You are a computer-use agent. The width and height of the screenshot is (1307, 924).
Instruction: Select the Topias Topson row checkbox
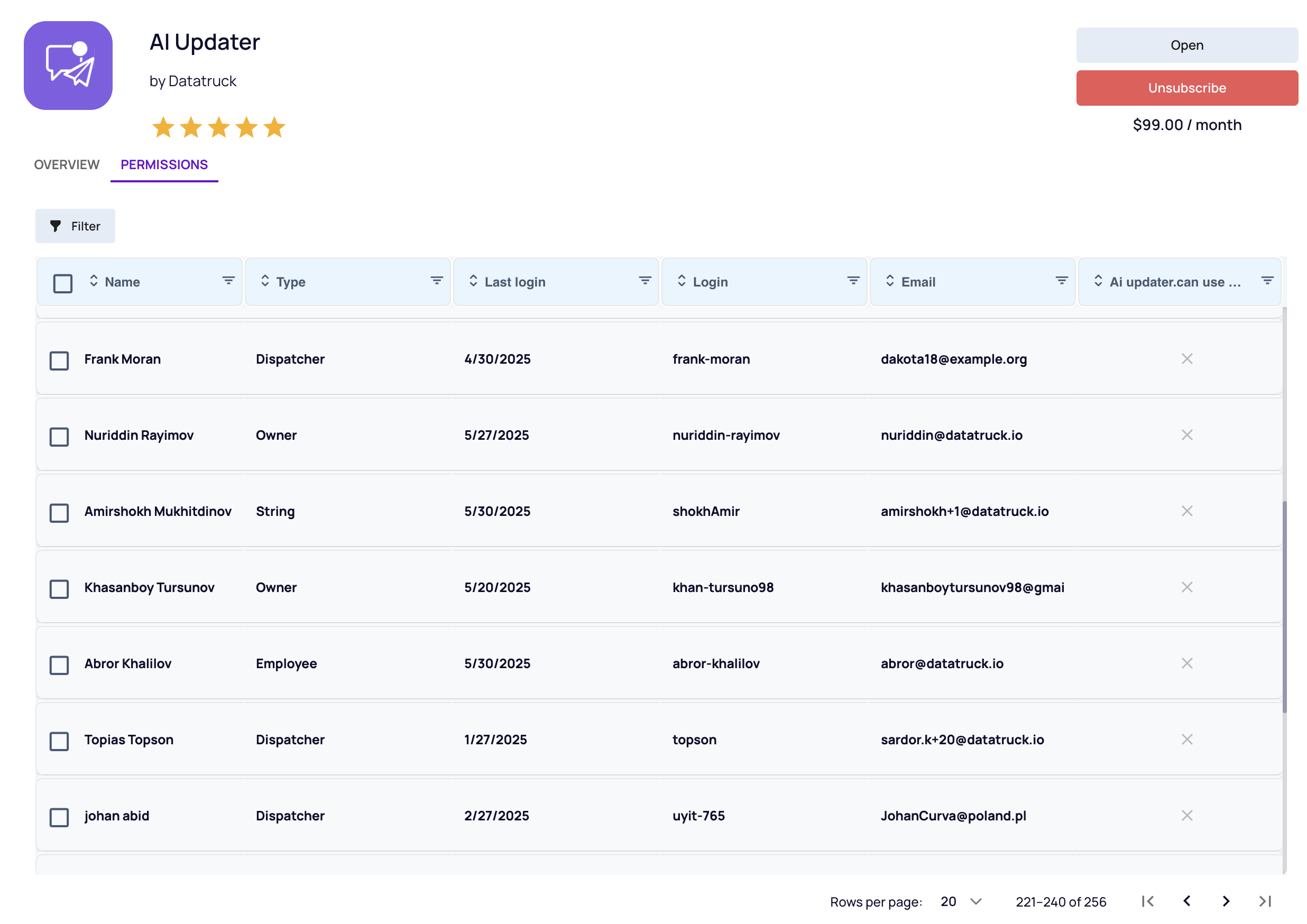pos(59,741)
